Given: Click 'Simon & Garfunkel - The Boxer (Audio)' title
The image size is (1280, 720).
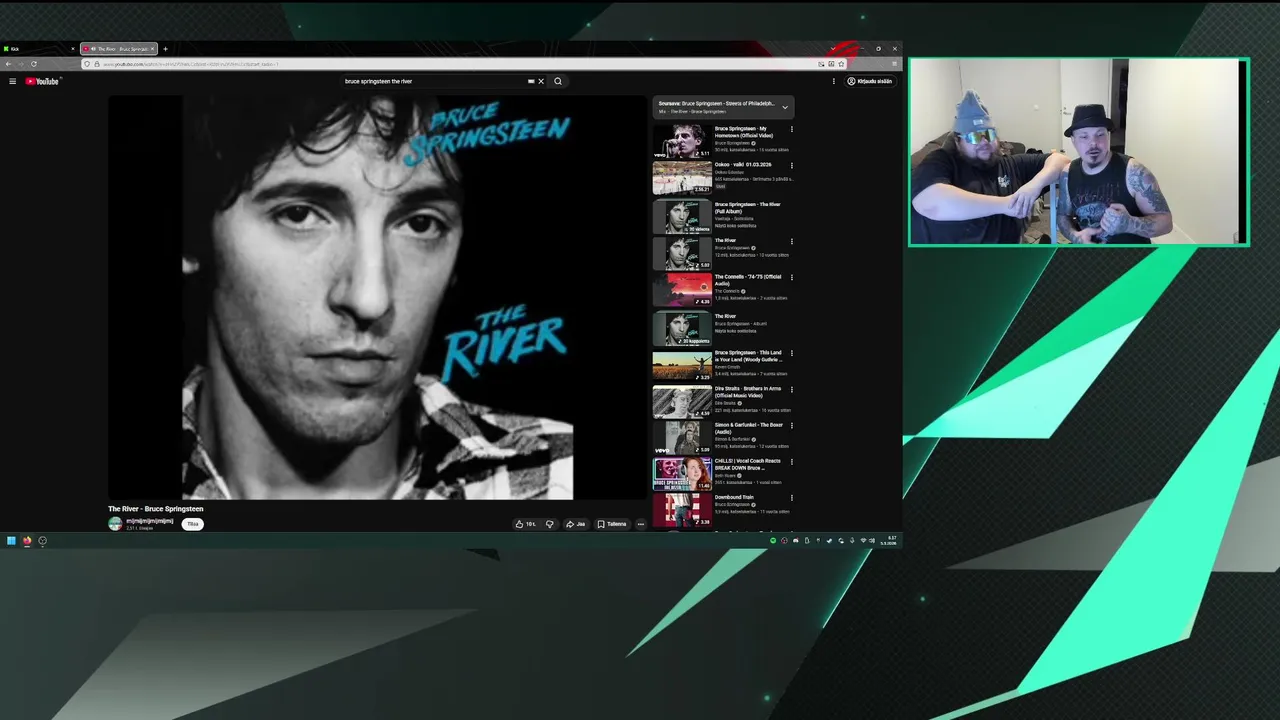Looking at the screenshot, I should (749, 428).
